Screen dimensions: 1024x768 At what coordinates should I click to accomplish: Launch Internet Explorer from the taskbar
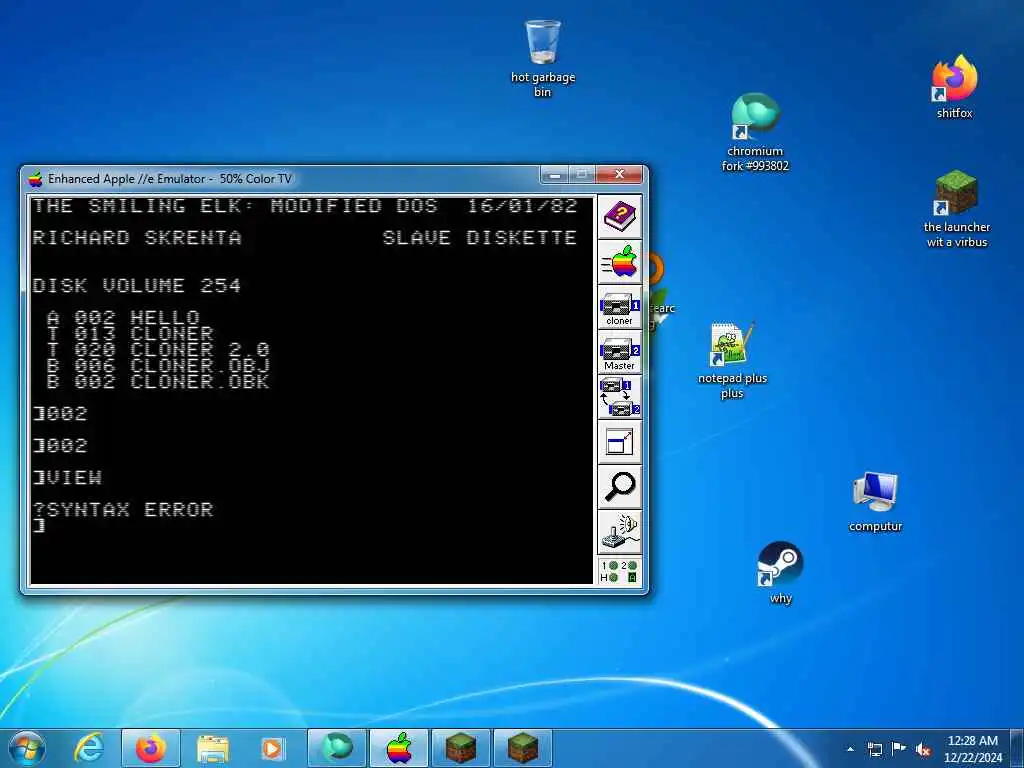point(88,748)
